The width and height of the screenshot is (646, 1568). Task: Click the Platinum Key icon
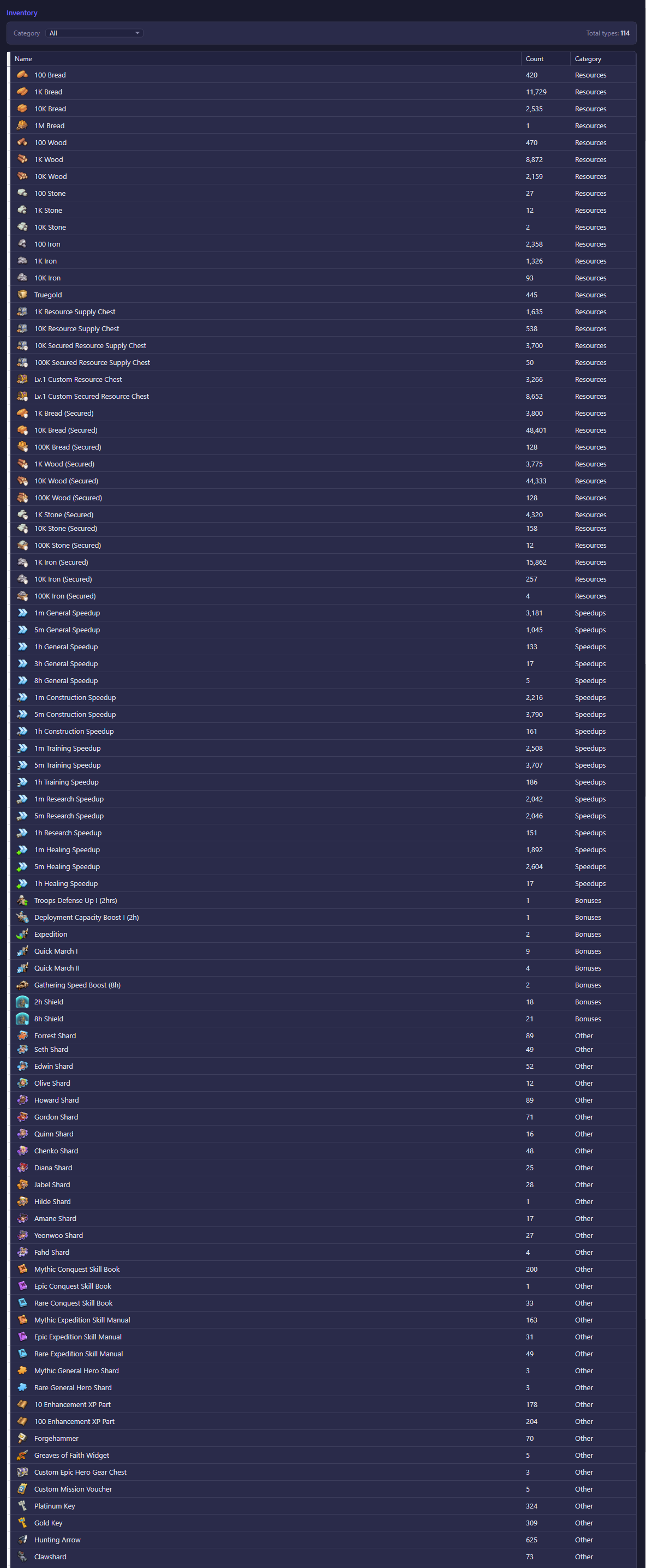pyautogui.click(x=22, y=1506)
